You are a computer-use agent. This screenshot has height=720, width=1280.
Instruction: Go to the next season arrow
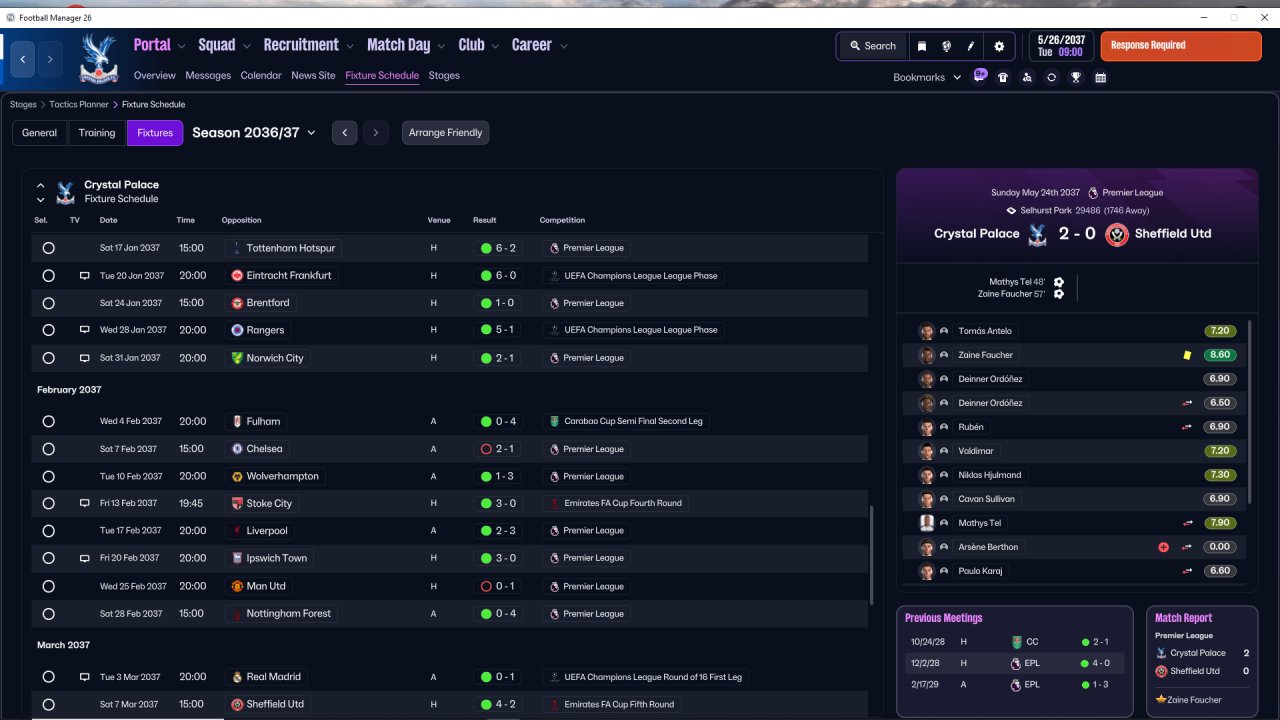click(376, 132)
